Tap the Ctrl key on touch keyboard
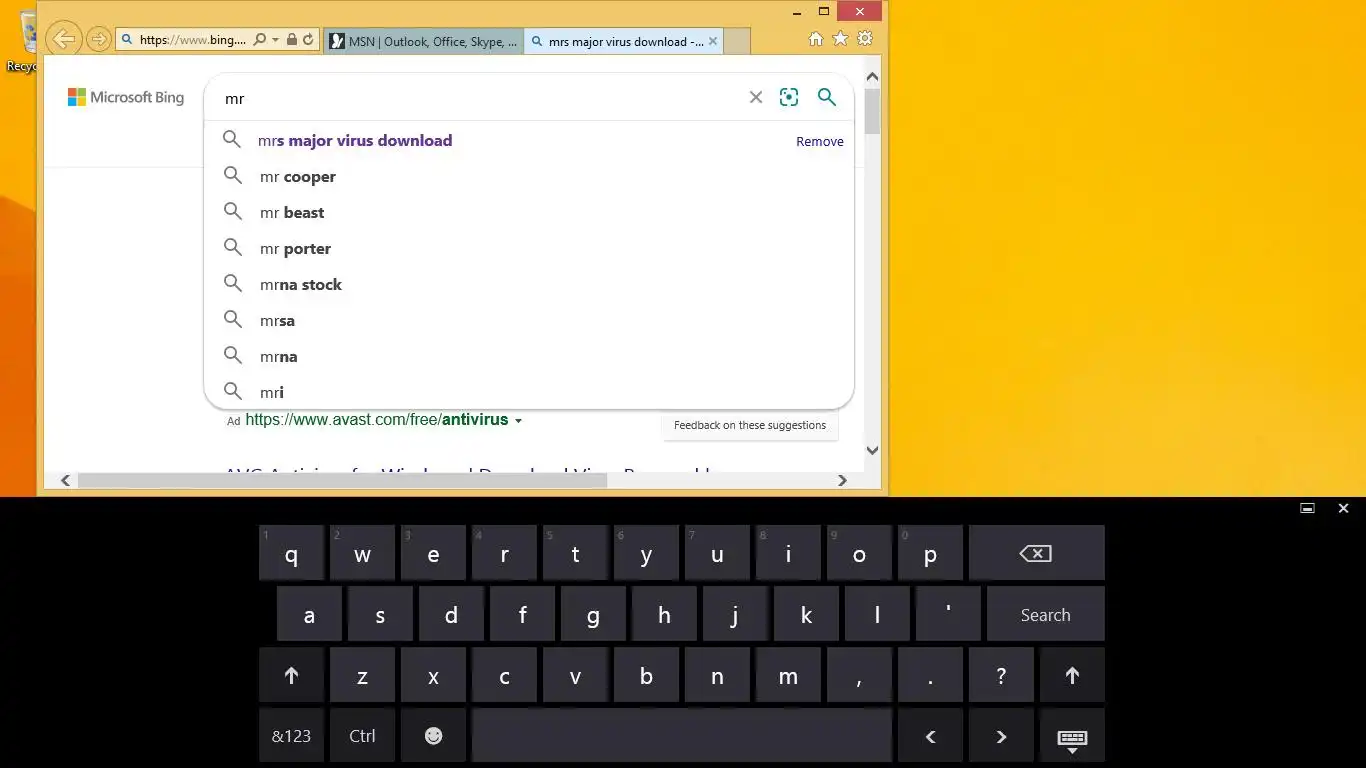 (x=362, y=736)
